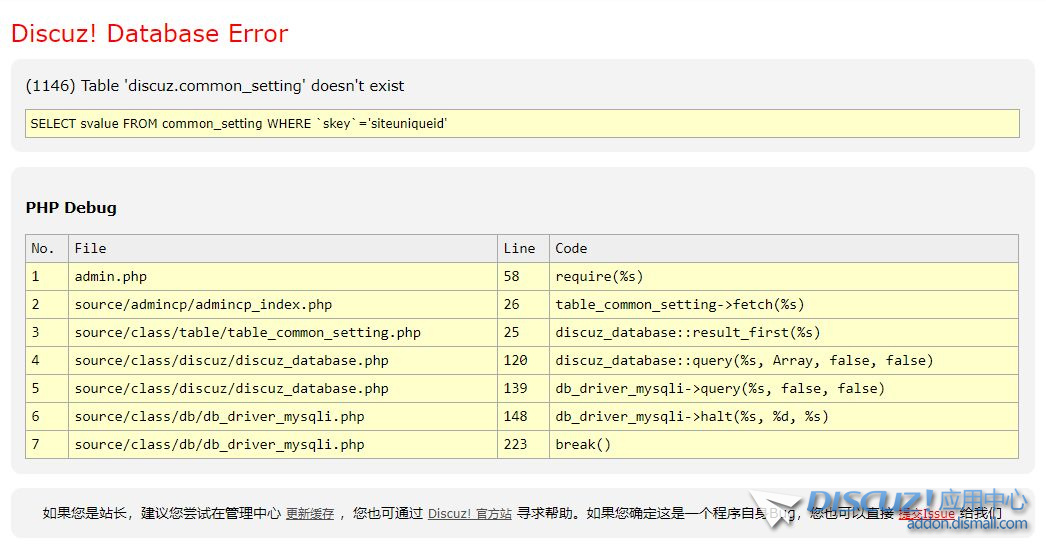Select discuz_database.php path in row 4
Image resolution: width=1046 pixels, height=549 pixels.
tap(231, 360)
